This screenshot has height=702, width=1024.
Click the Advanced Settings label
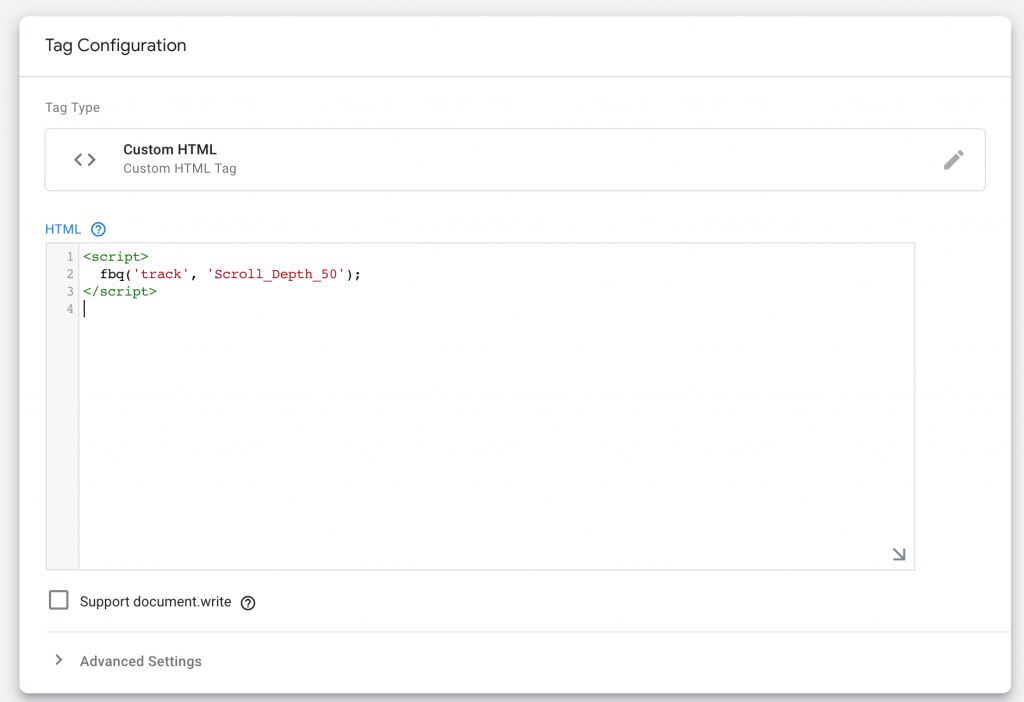[140, 661]
